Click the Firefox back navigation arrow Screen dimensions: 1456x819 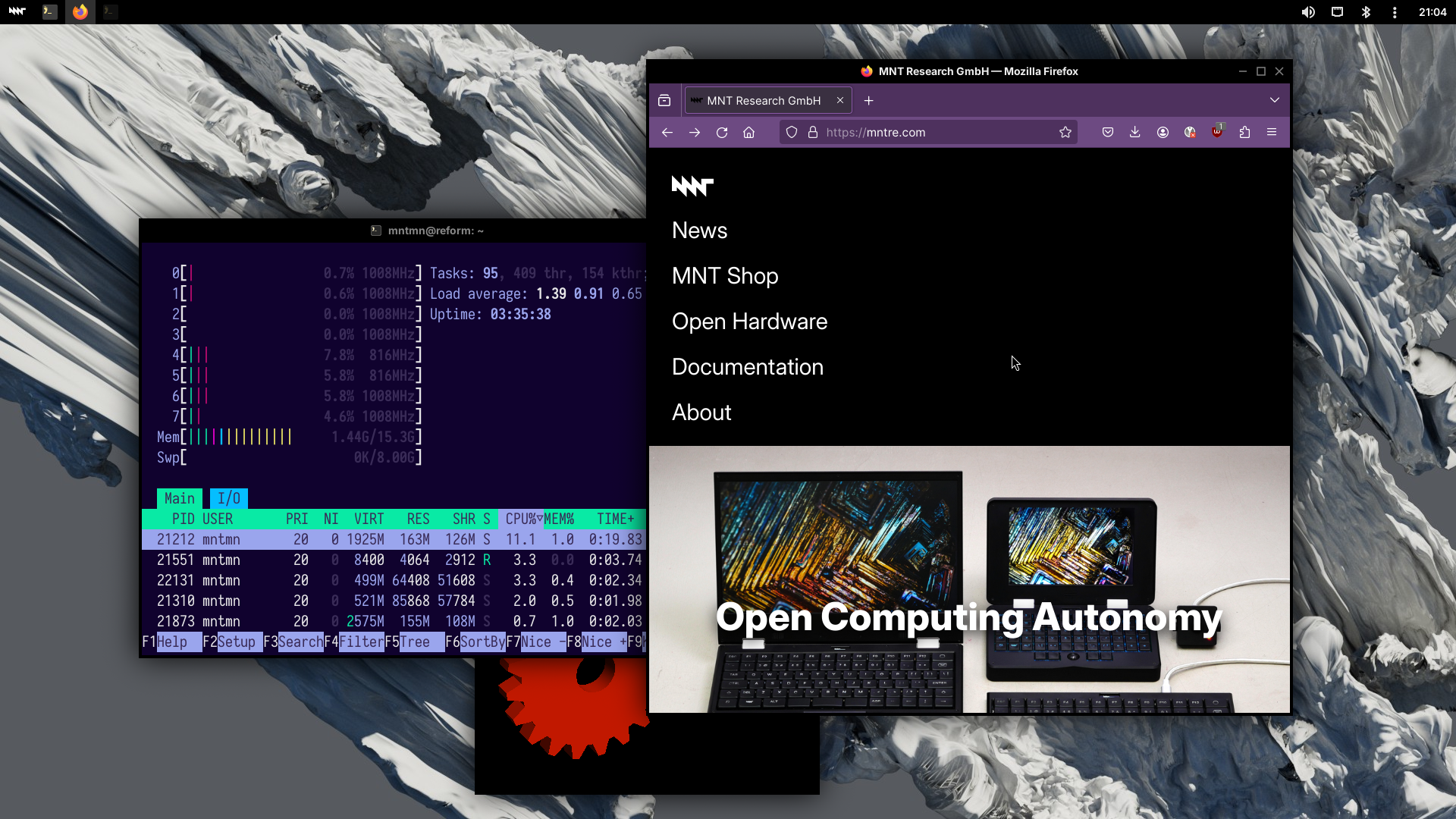point(667,132)
